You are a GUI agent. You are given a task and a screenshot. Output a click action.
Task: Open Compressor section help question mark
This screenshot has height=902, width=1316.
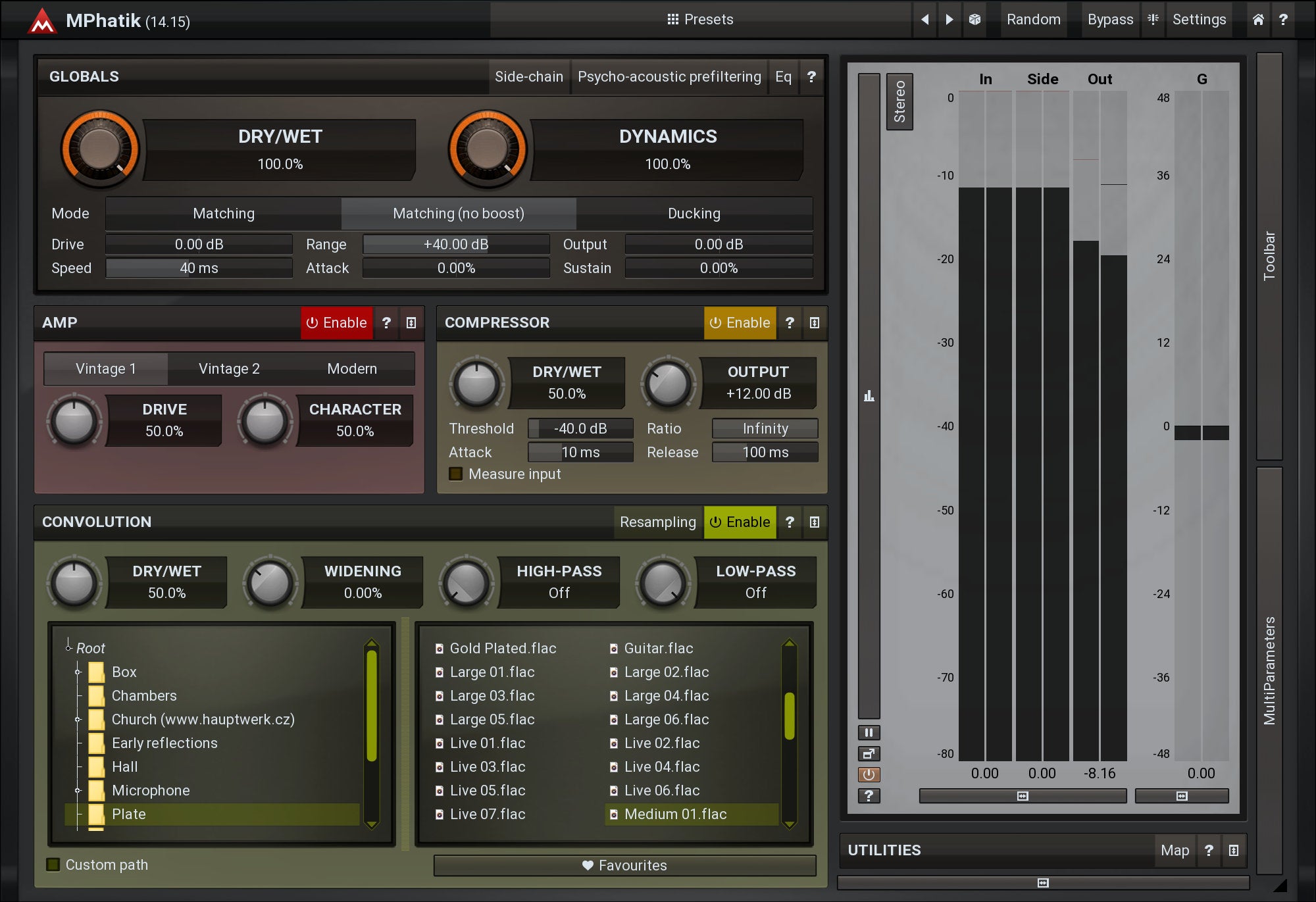pyautogui.click(x=790, y=323)
